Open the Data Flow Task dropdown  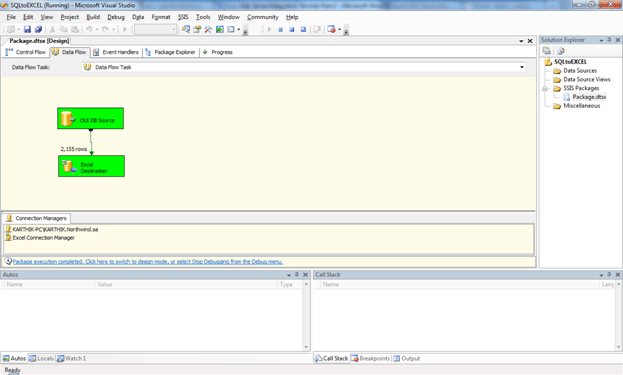coord(522,67)
